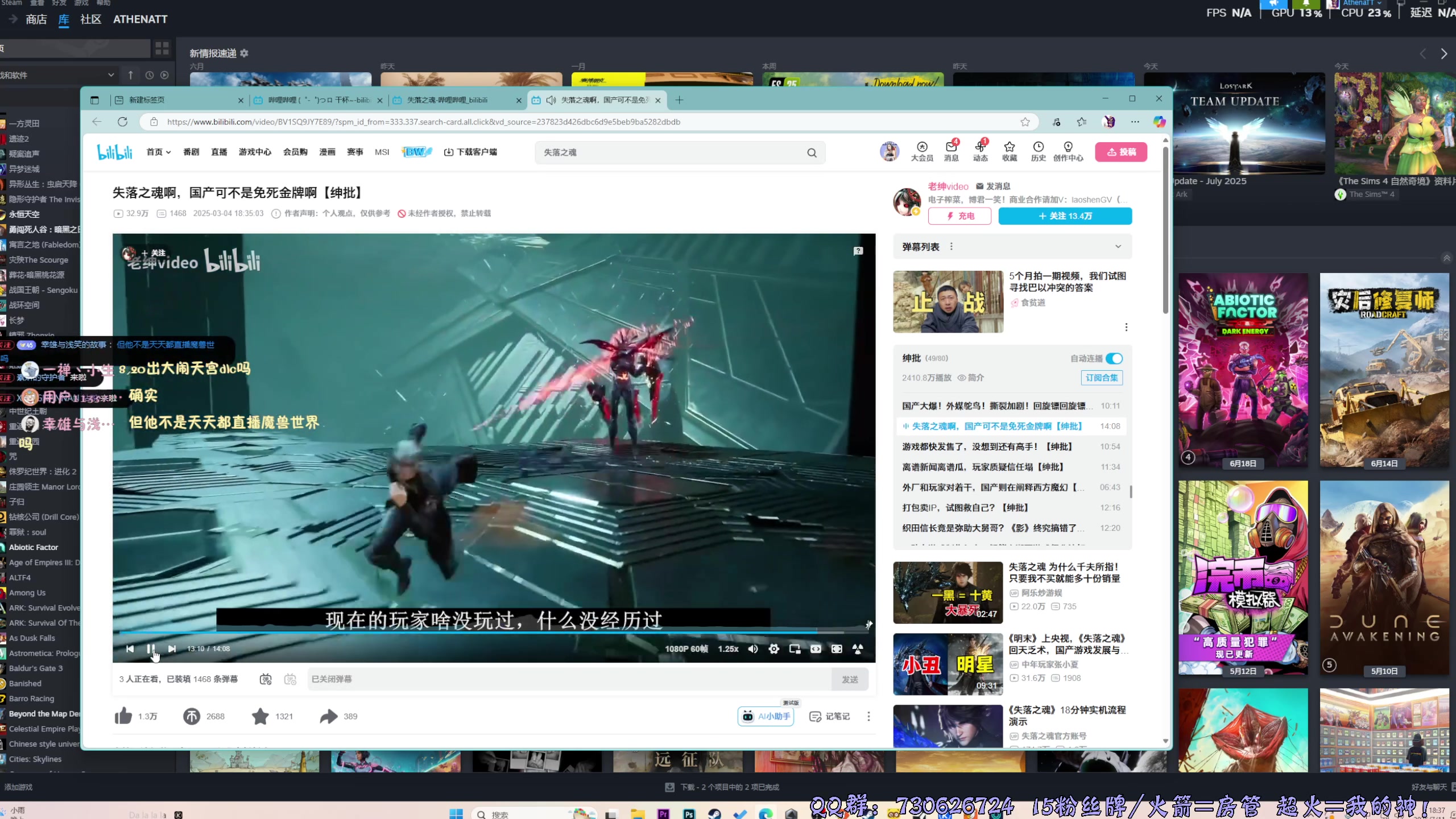
Task: Expand Steam library filter dropdown chevron
Action: [x=111, y=75]
